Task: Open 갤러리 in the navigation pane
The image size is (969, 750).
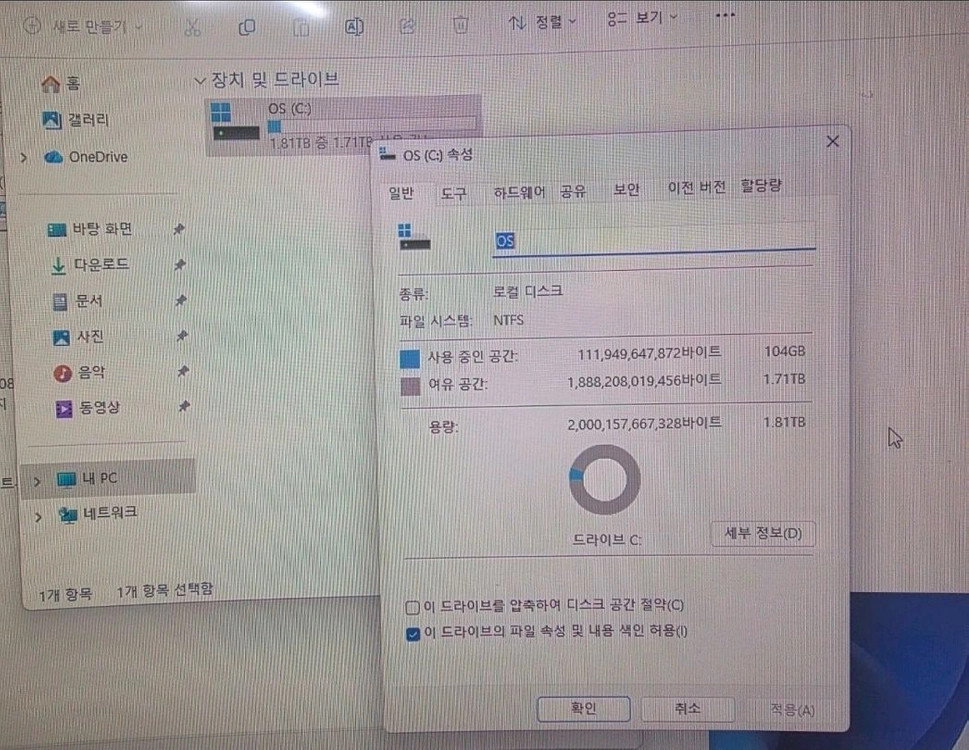Action: point(75,119)
